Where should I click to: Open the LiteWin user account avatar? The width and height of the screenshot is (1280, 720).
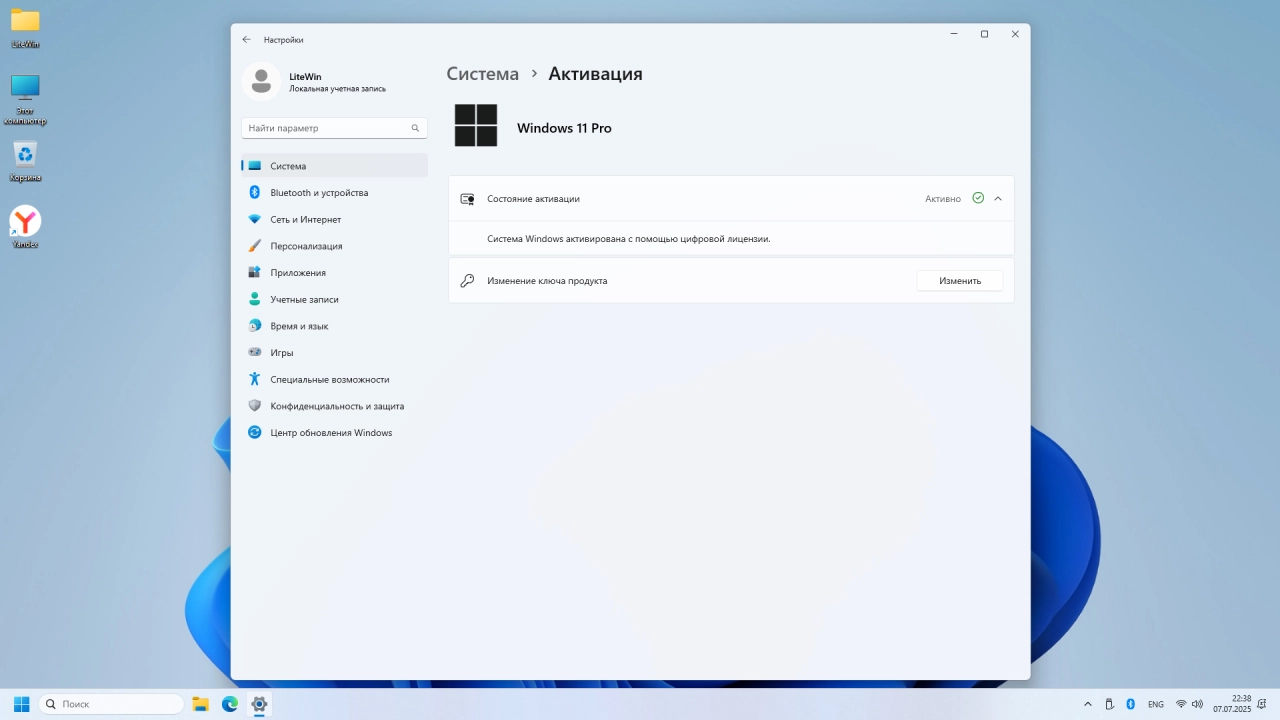point(261,81)
